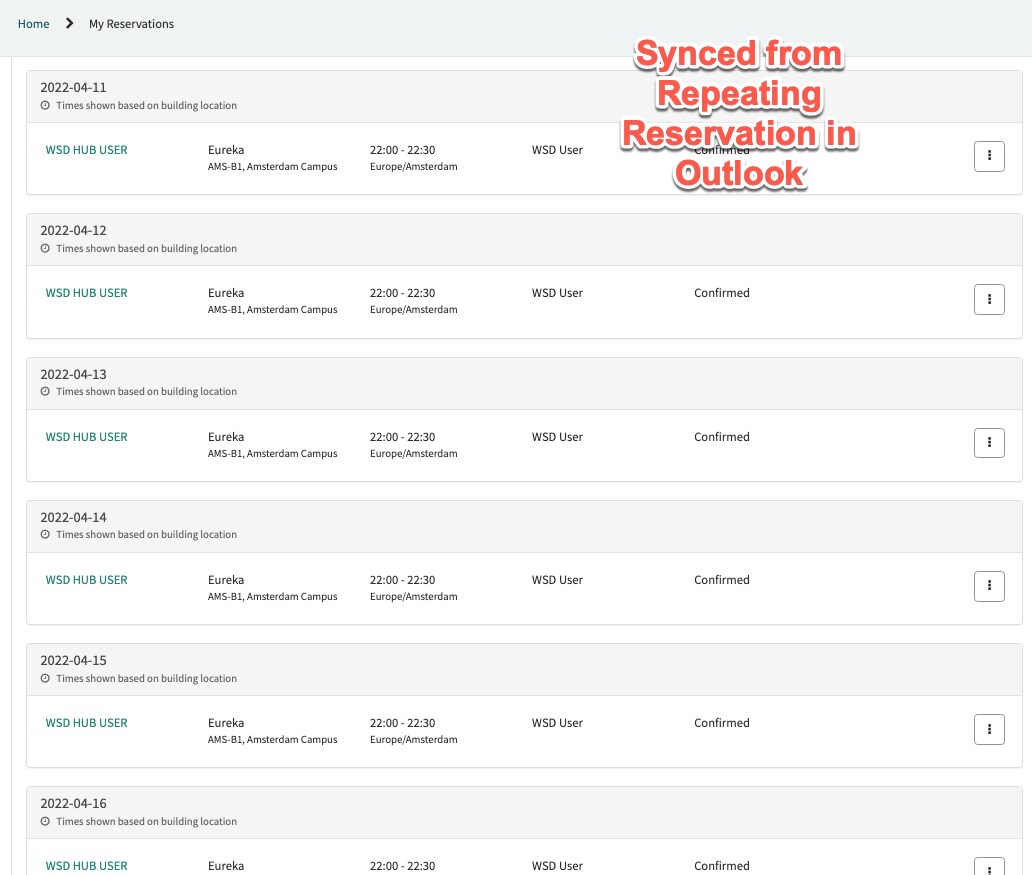
Task: Click Eureka room name on 2022-04-15
Action: pos(226,723)
